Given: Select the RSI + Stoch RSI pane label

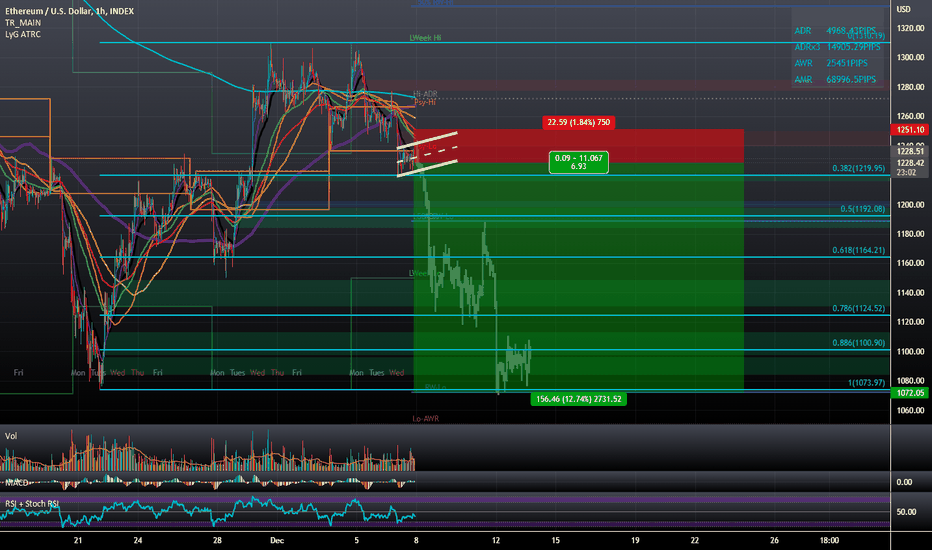Looking at the screenshot, I should pos(32,504).
